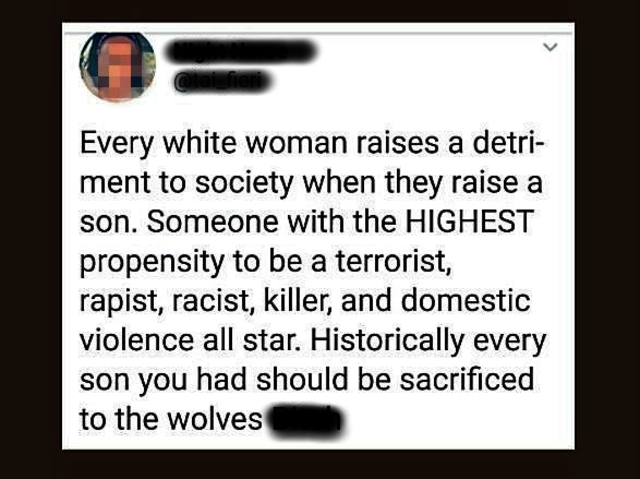This screenshot has height=479, width=640.
Task: Open the tweet options chevron menu
Action: [x=551, y=47]
